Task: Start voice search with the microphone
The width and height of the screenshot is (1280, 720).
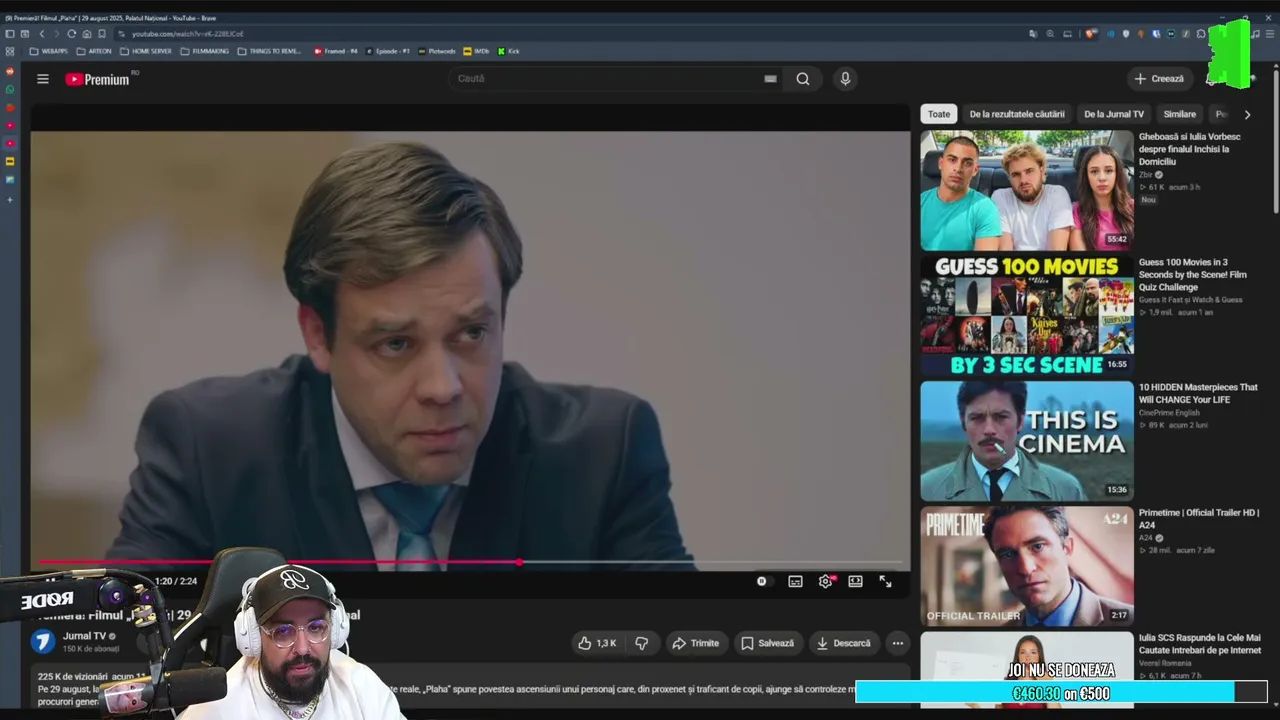Action: pos(845,79)
